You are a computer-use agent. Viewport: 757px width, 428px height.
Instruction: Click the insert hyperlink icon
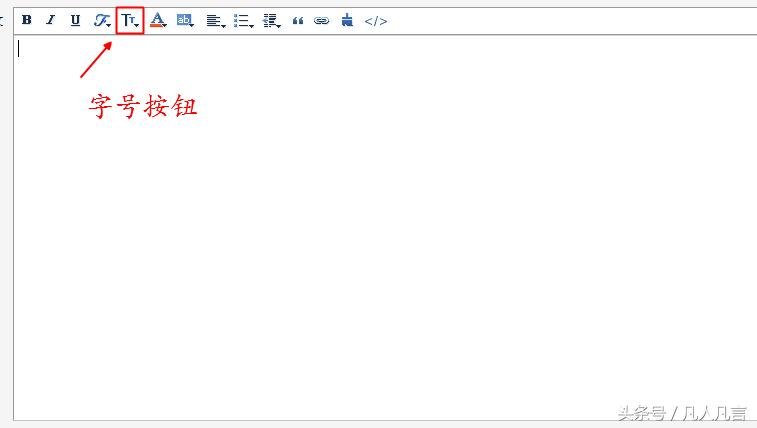(x=321, y=20)
